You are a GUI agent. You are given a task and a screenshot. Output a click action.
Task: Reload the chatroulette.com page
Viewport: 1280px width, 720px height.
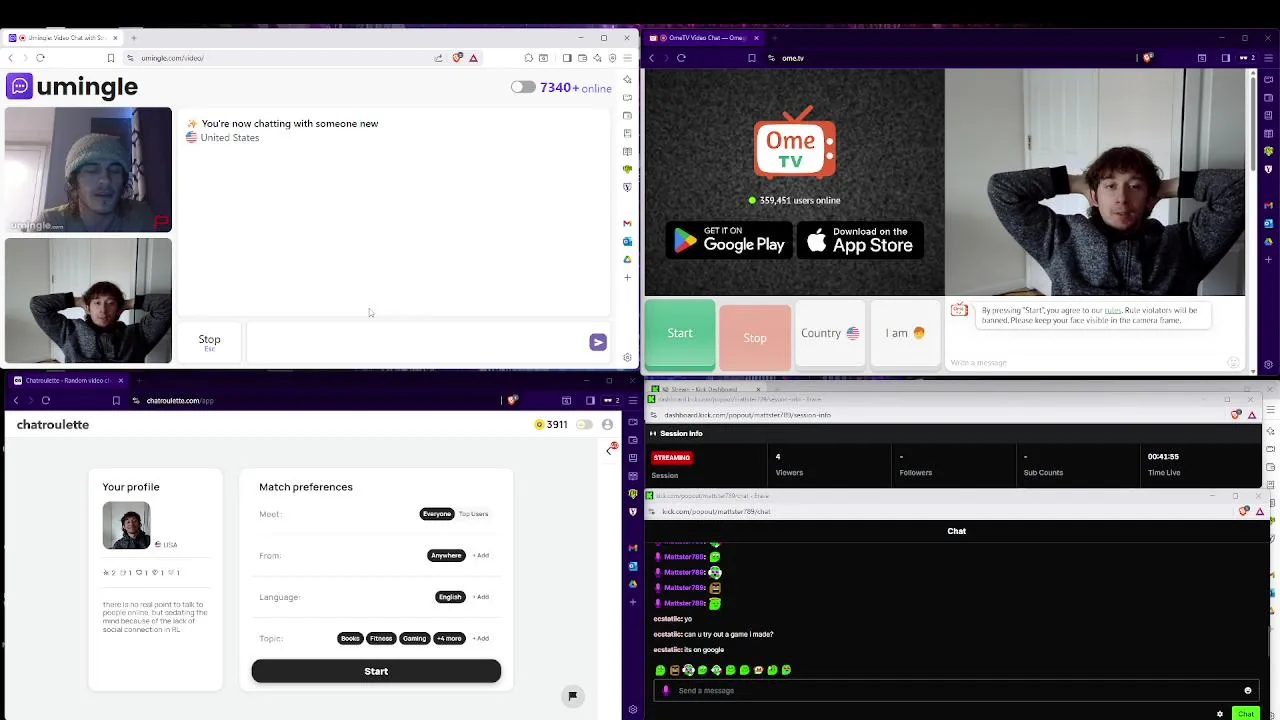tap(45, 400)
